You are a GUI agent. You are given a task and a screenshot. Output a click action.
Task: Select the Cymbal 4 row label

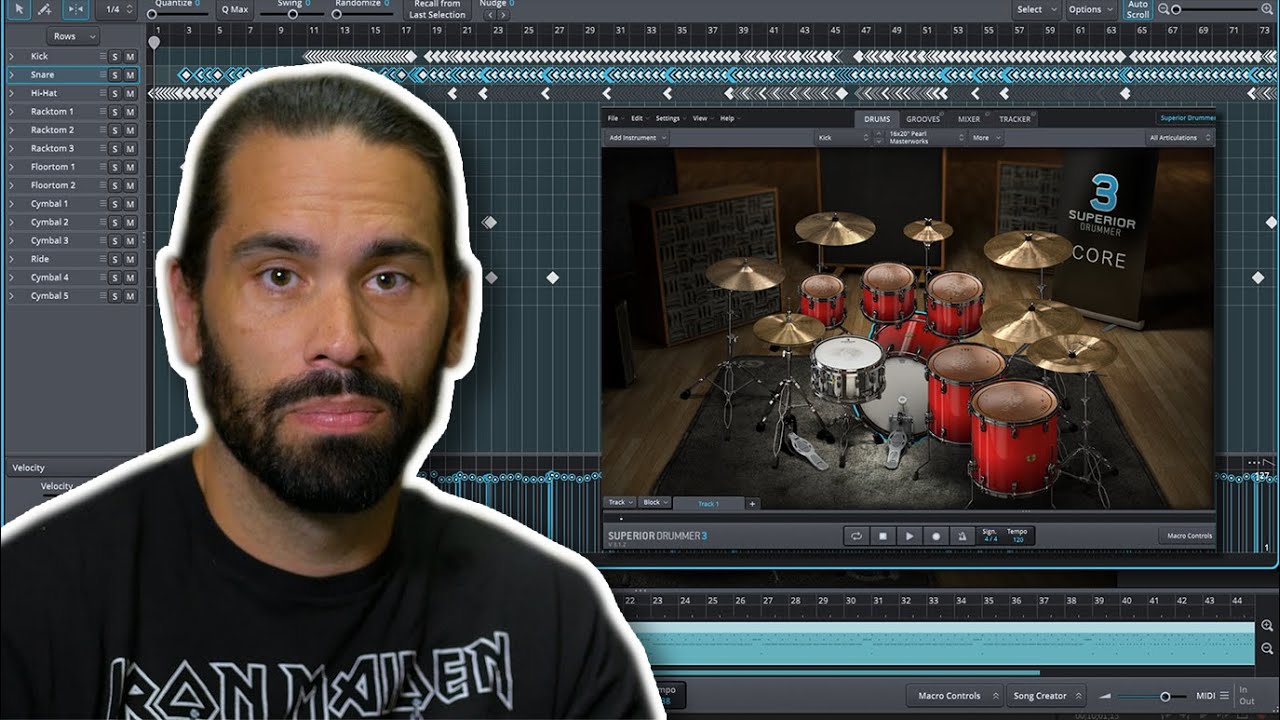tap(49, 277)
